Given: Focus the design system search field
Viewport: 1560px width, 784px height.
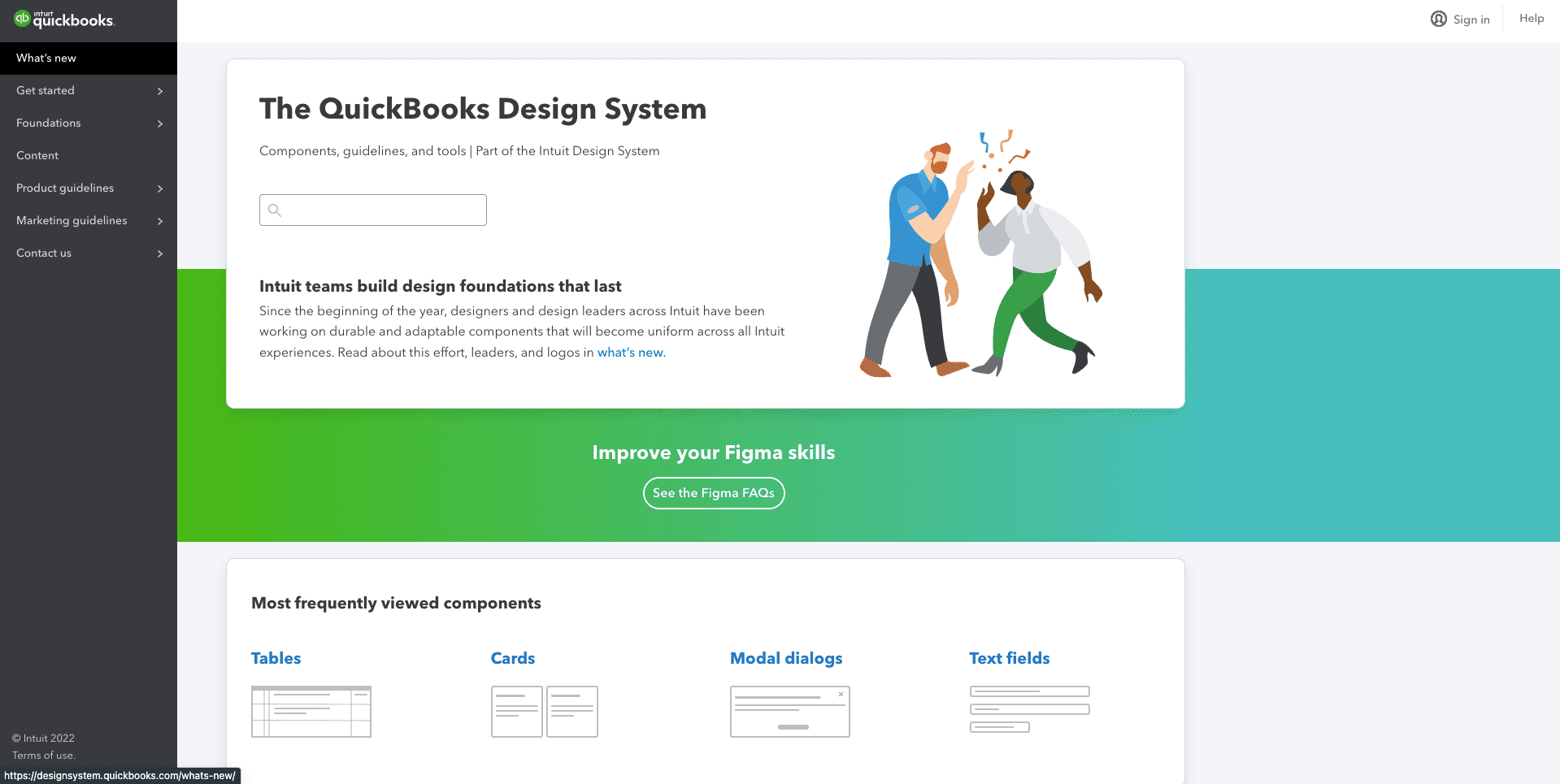Looking at the screenshot, I should 373,210.
